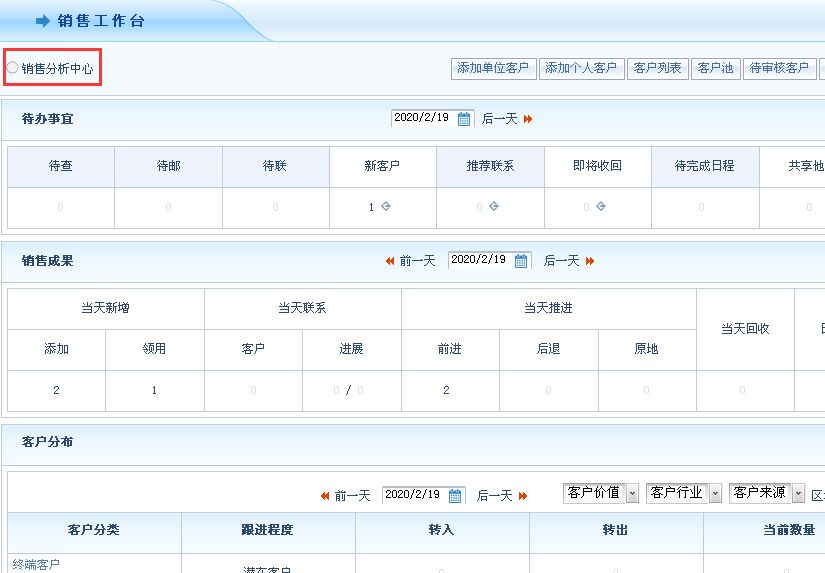The image size is (825, 573).
Task: Expand the 客户价值 dropdown
Action: (632, 493)
